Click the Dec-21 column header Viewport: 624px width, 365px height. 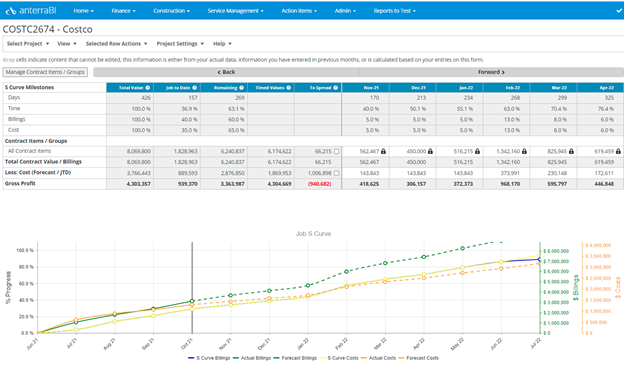click(x=413, y=88)
